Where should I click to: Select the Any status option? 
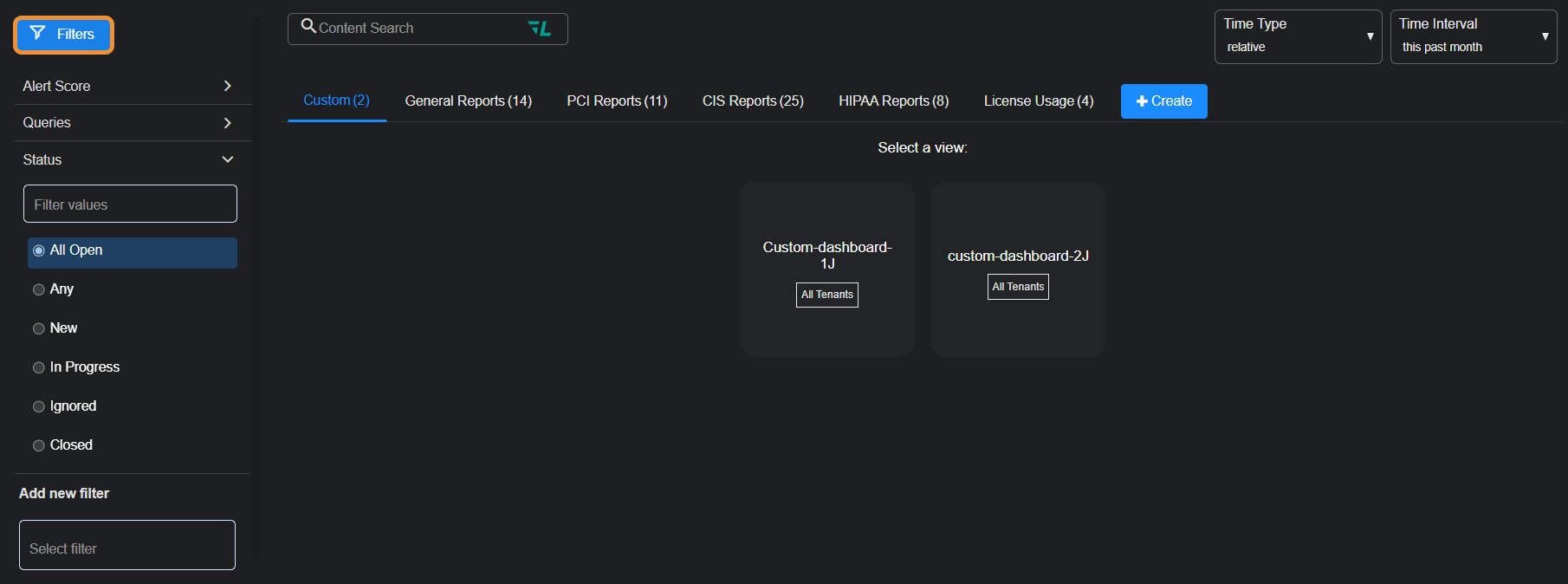tap(39, 289)
